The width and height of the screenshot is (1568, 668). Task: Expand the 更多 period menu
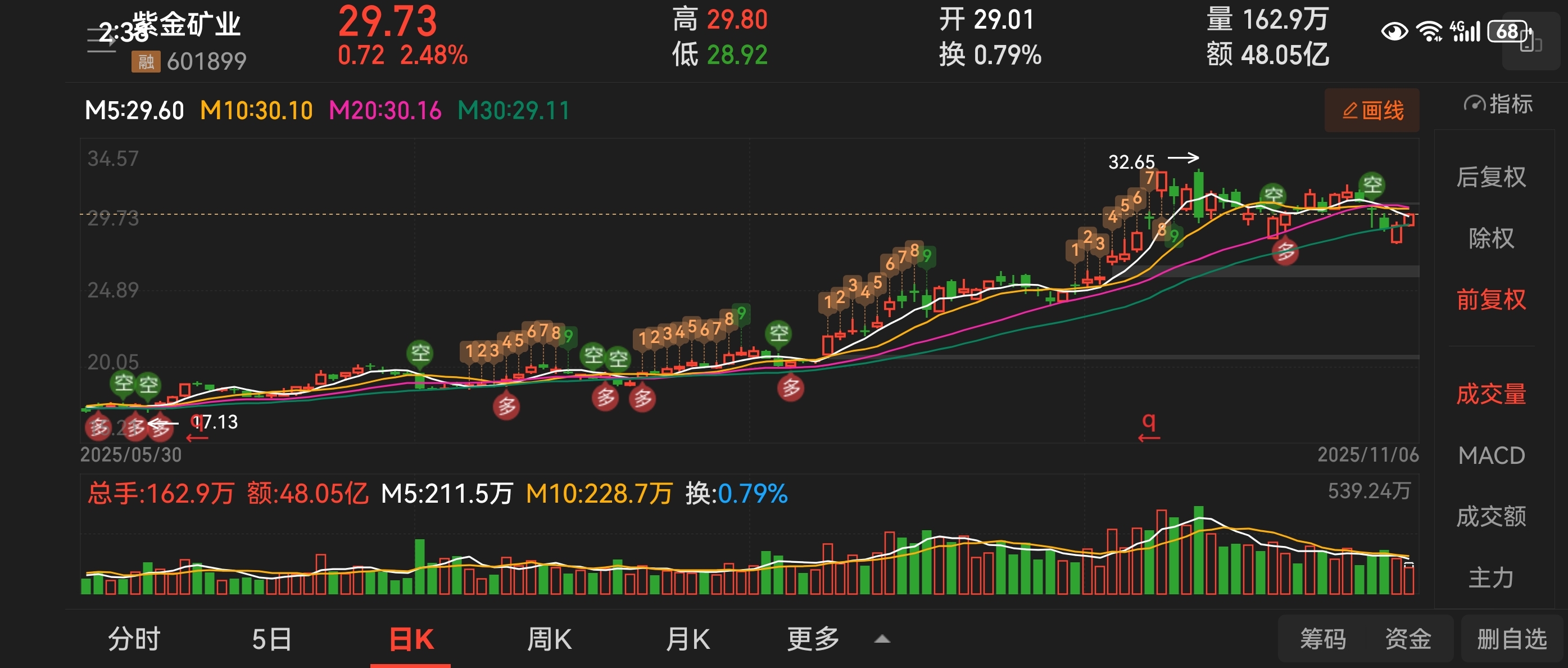[x=813, y=639]
